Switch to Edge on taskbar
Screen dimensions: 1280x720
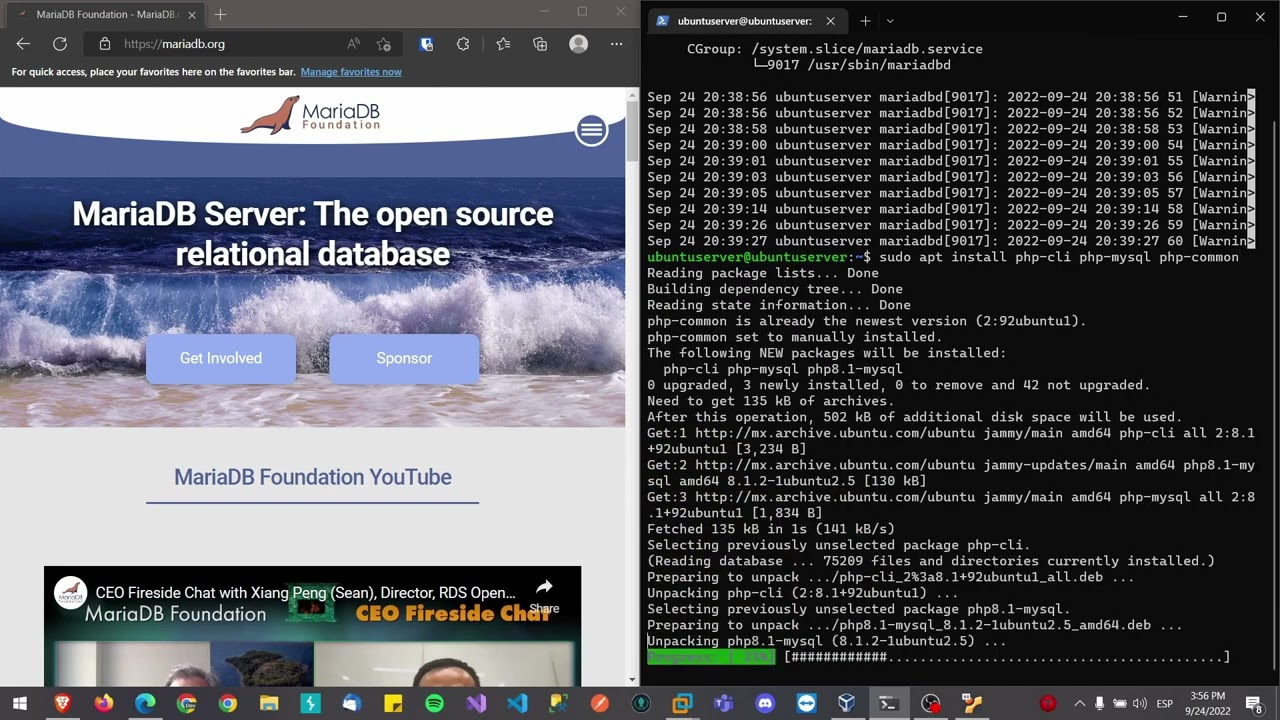[x=145, y=704]
